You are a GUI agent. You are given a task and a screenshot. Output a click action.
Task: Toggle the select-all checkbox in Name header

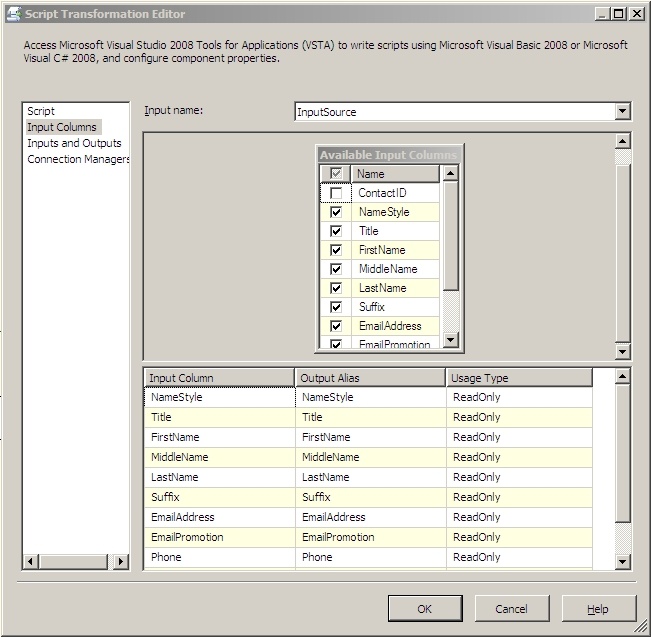[335, 174]
